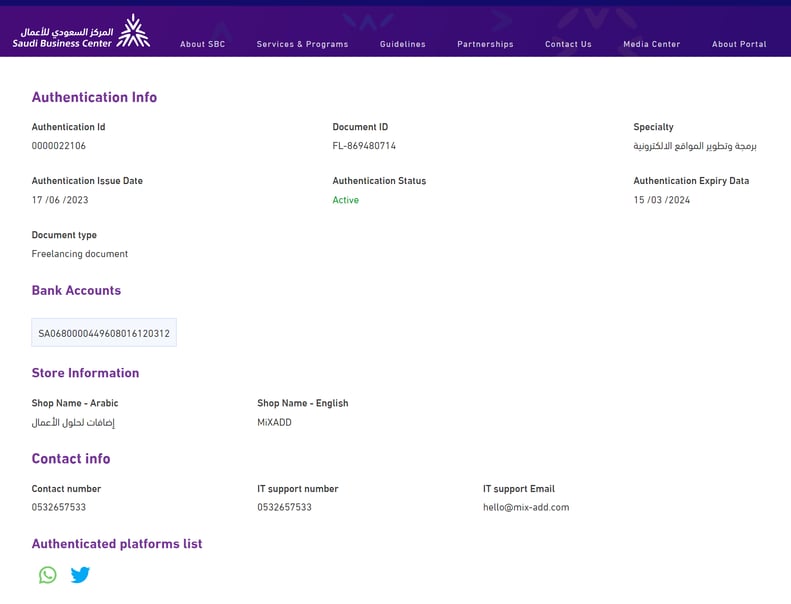Click the Authentication Expiry Data label
Viewport: 791px width, 604px height.
691,181
